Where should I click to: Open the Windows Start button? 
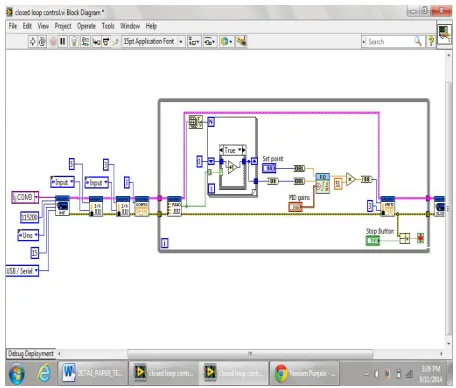pyautogui.click(x=16, y=373)
